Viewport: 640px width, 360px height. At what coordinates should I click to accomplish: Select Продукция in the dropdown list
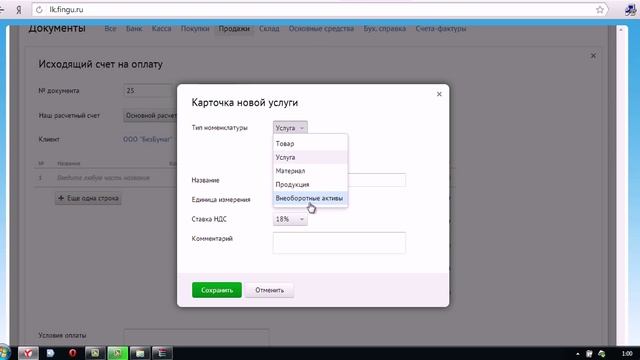point(310,184)
